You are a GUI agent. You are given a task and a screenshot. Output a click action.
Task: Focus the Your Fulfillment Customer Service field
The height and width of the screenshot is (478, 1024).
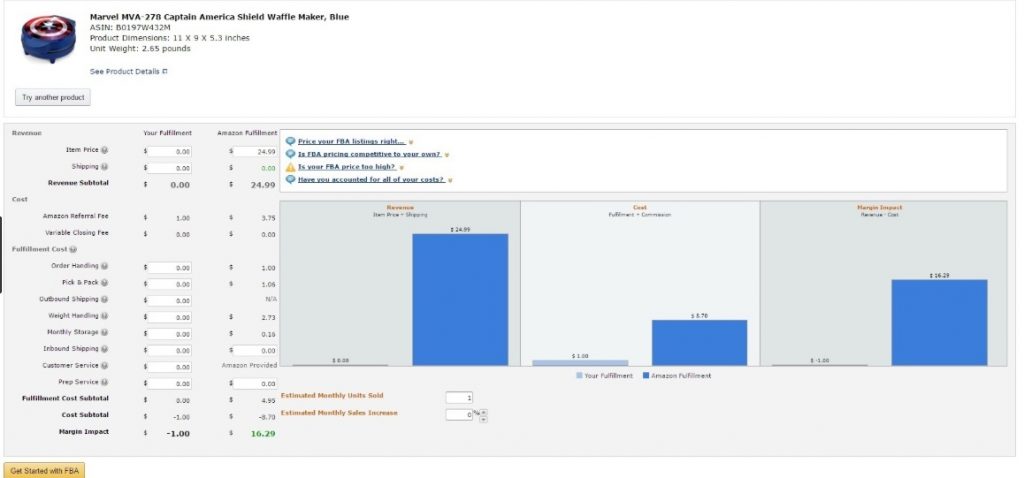click(x=169, y=367)
